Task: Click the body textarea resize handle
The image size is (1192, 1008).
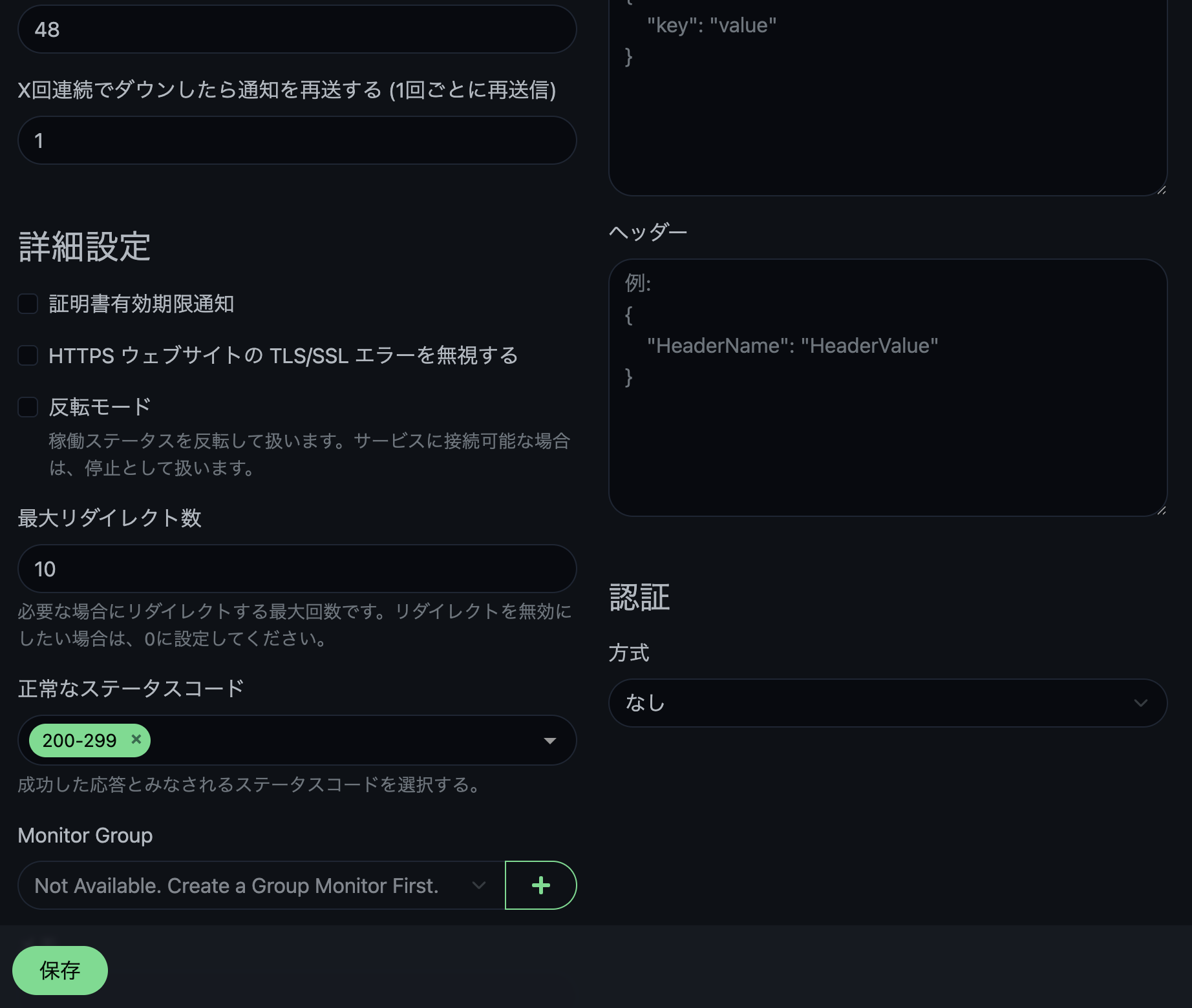Action: point(1161,189)
